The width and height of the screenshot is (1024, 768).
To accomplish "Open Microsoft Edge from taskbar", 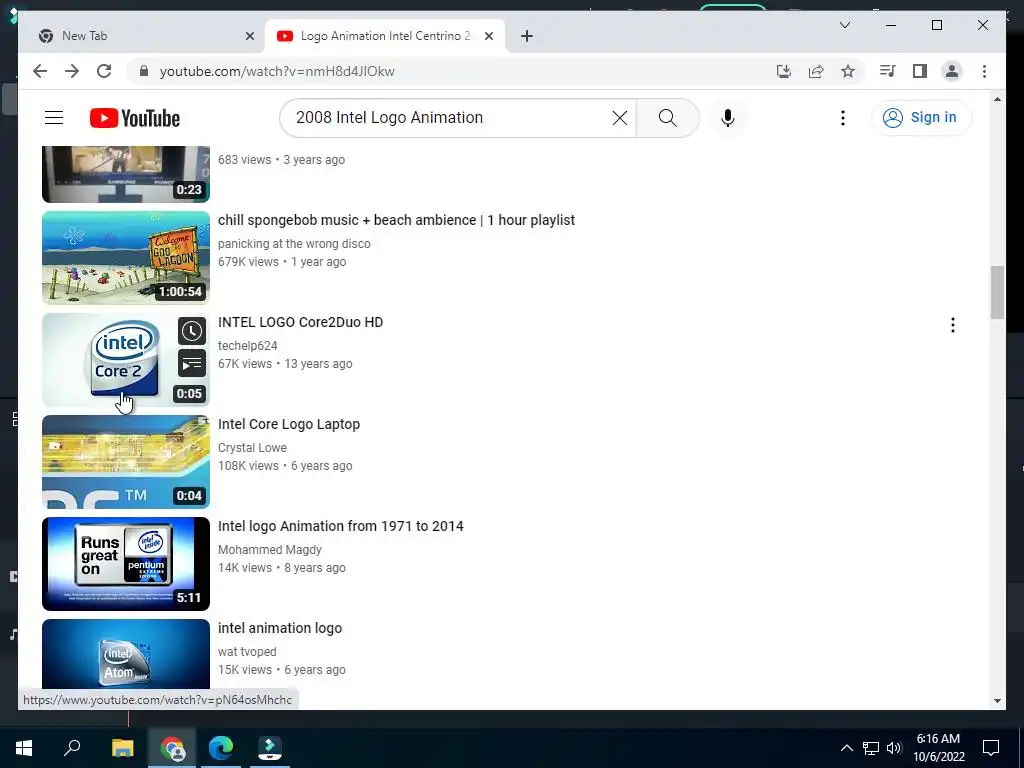I will pyautogui.click(x=221, y=748).
